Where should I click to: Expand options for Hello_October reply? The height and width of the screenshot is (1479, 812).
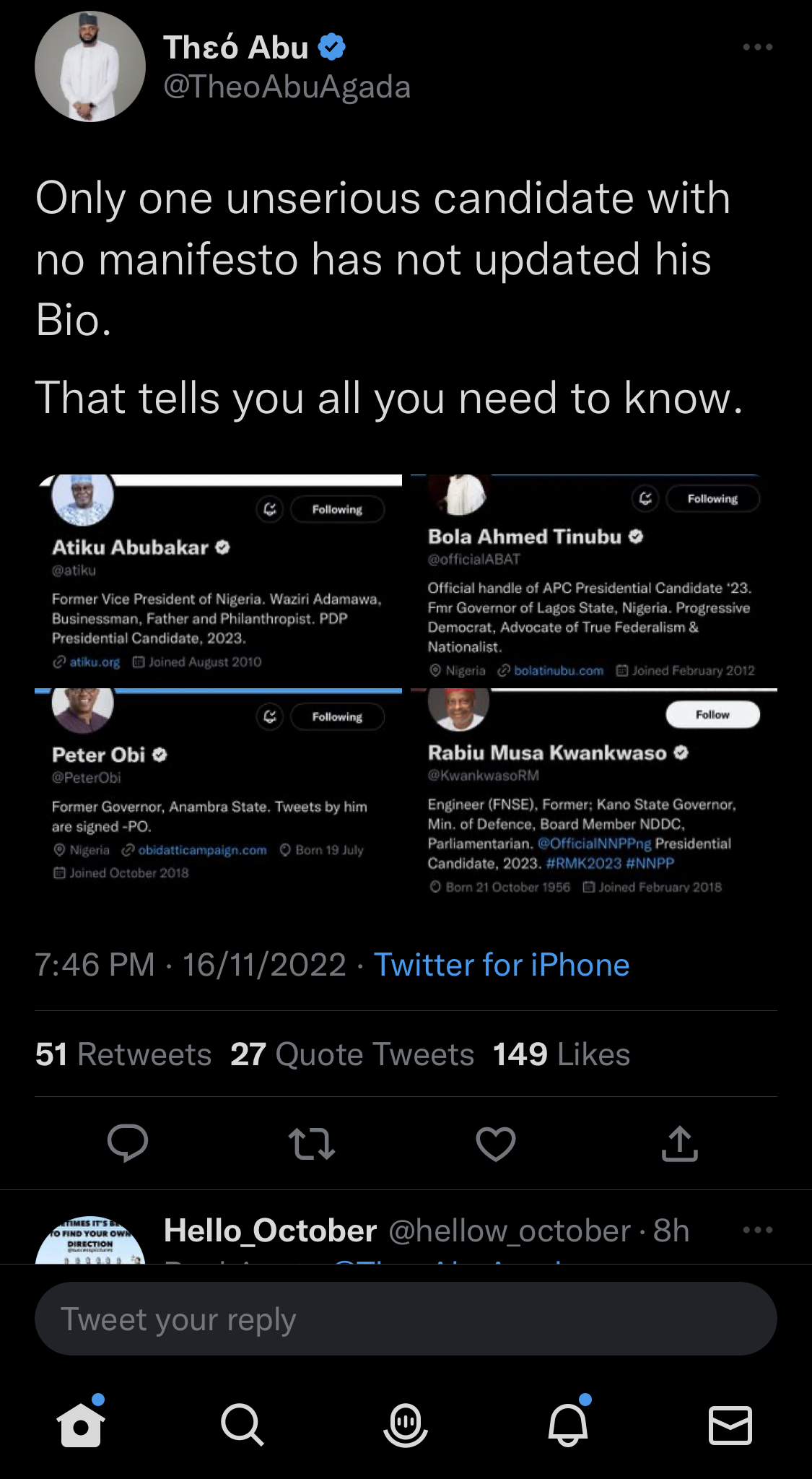click(757, 1230)
